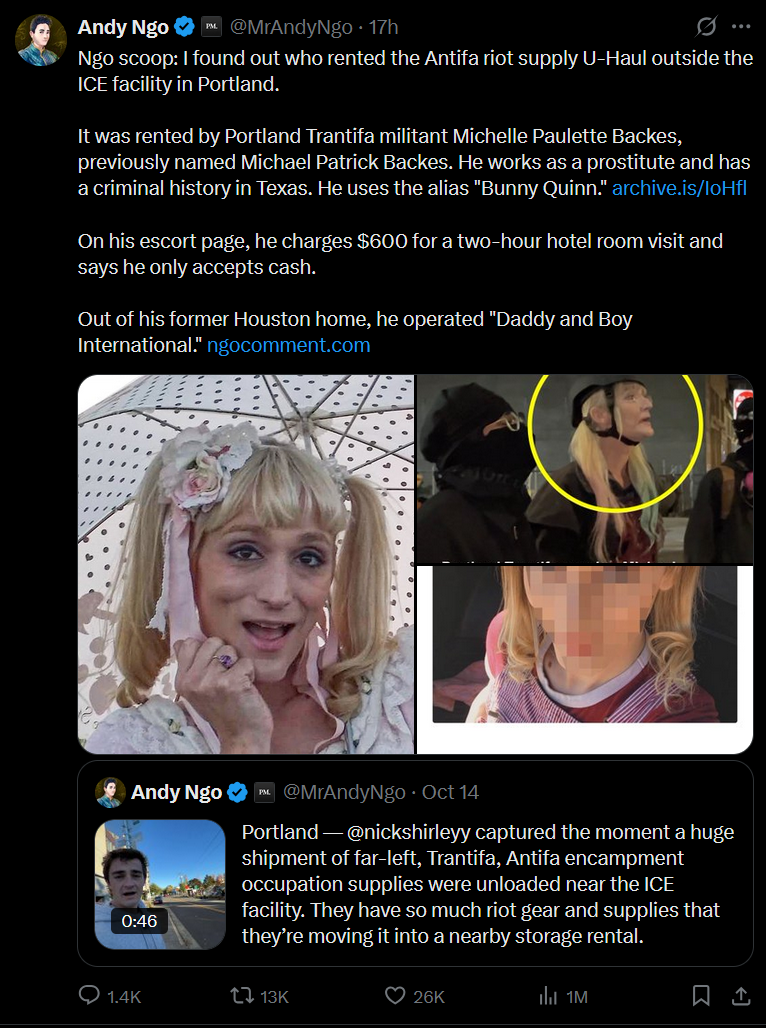Bookmark this post

701,996
